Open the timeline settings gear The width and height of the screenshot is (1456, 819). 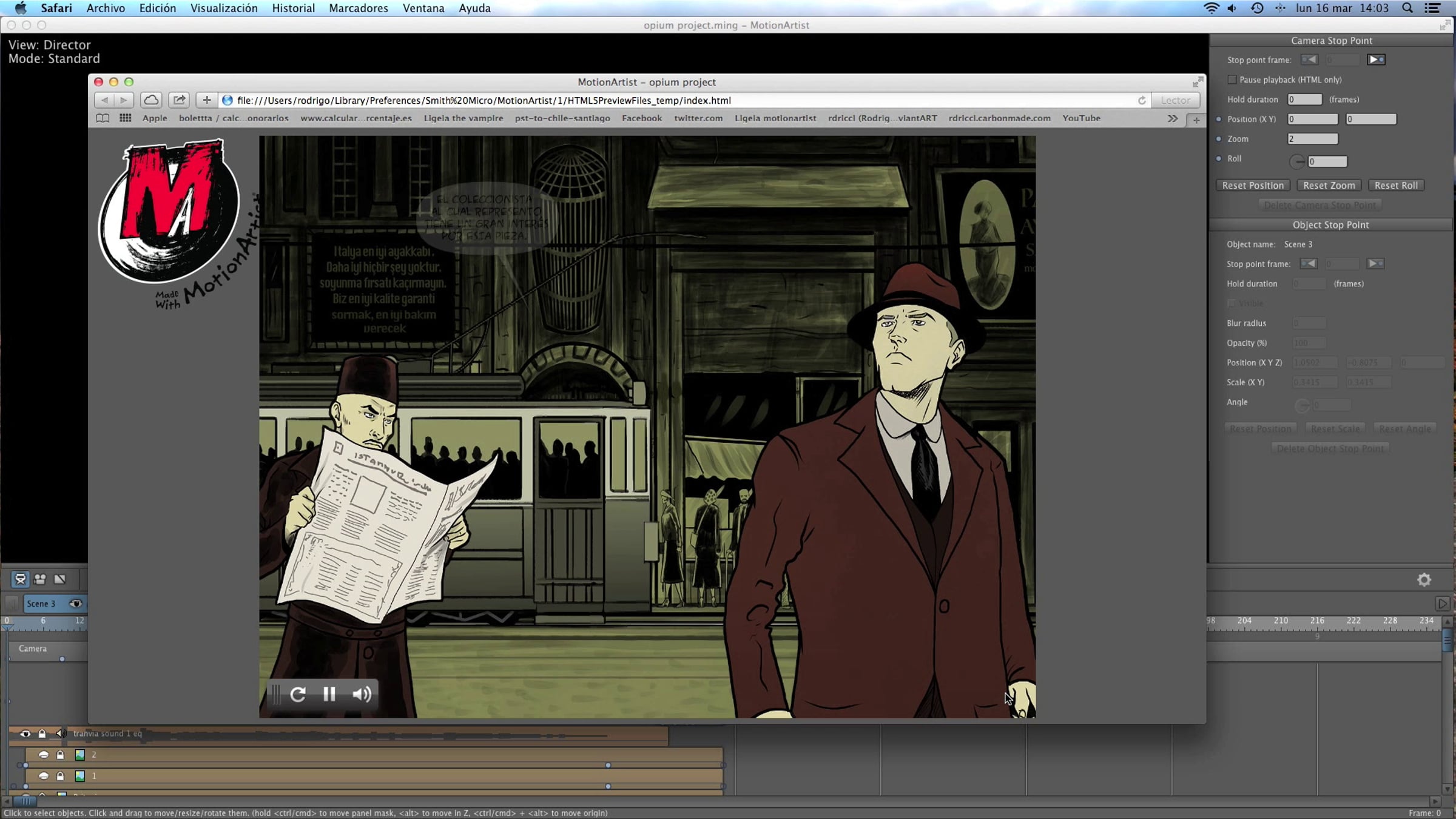tap(1424, 580)
